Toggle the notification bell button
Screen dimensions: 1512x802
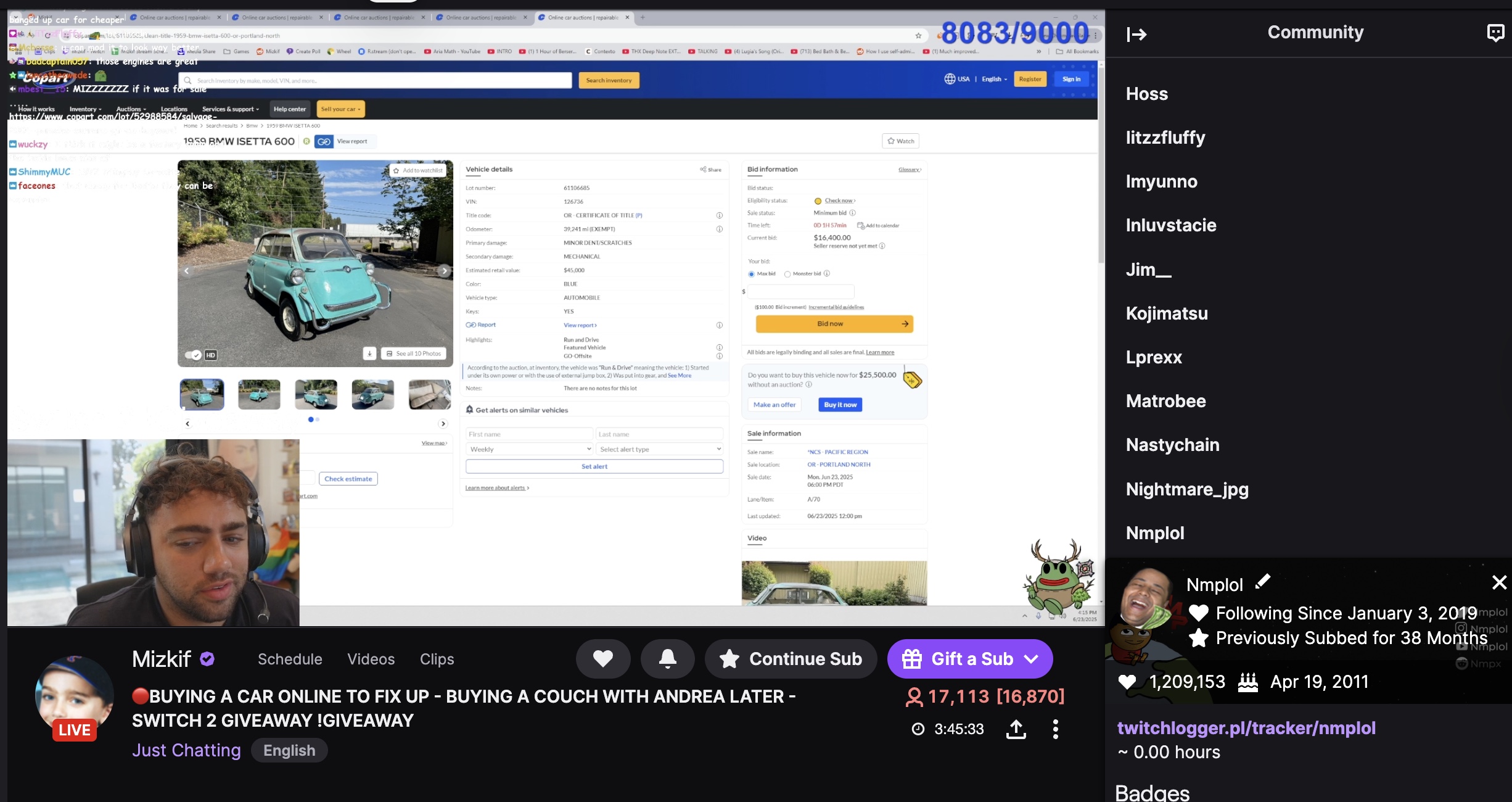(668, 659)
